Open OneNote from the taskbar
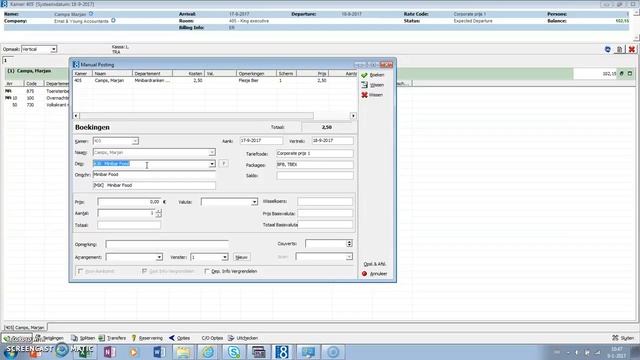Image resolution: width=640 pixels, height=360 pixels. pyautogui.click(x=109, y=352)
